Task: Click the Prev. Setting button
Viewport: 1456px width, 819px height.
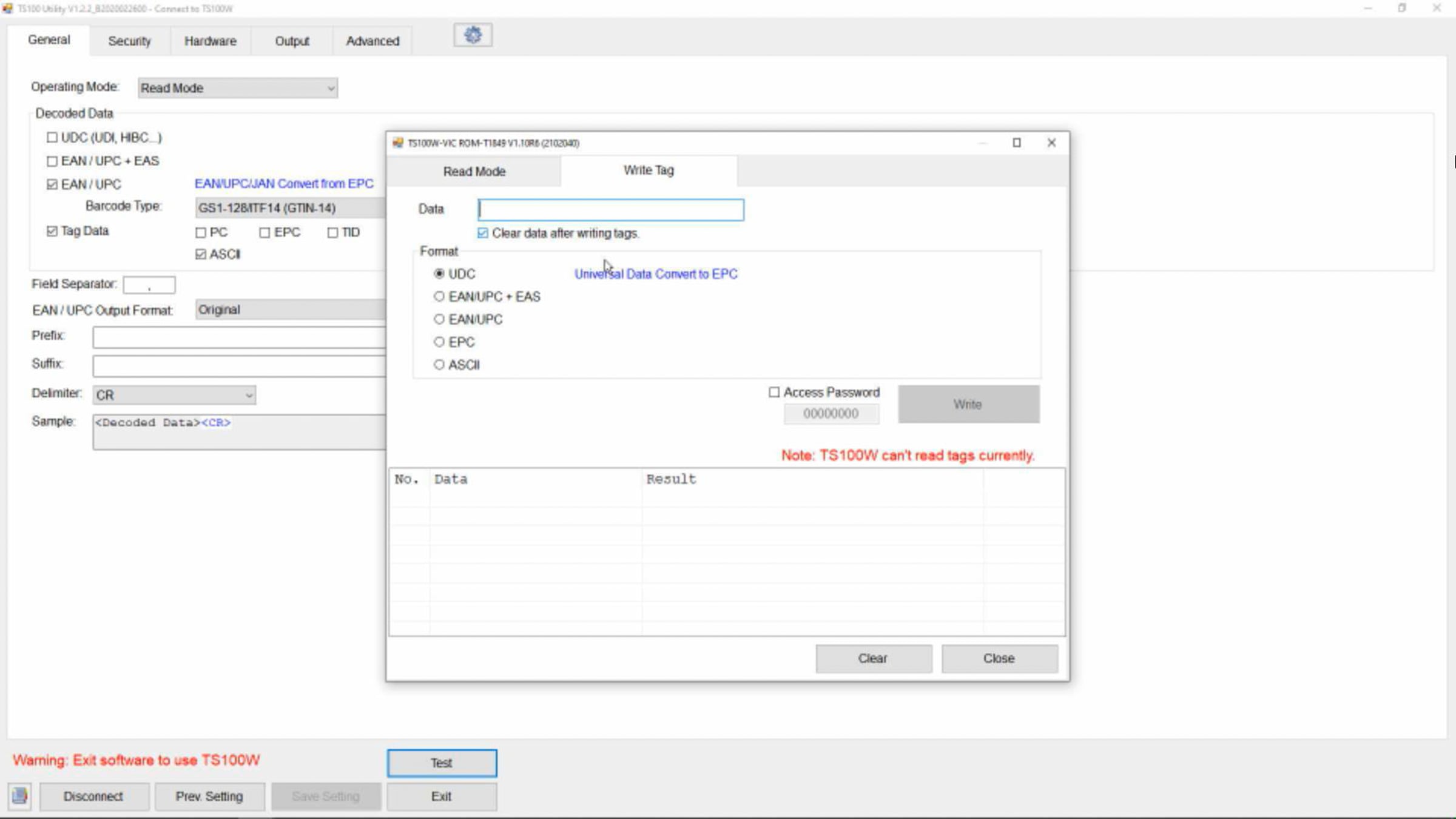Action: tap(209, 796)
